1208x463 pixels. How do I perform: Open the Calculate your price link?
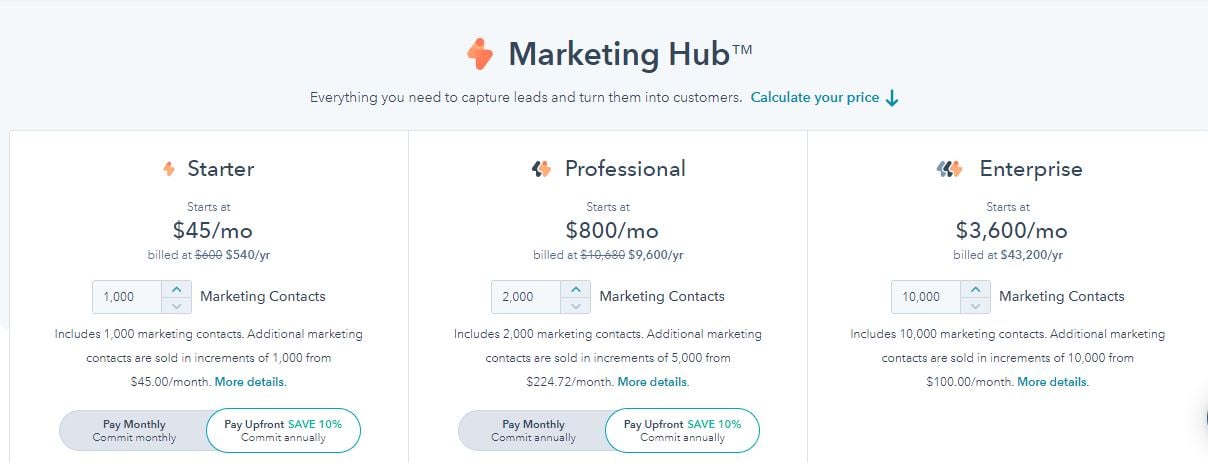(815, 98)
